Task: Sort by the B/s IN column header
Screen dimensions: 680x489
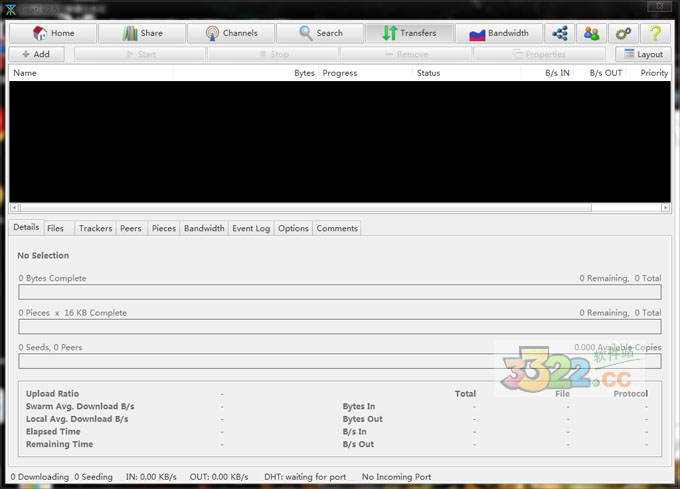Action: [x=547, y=73]
